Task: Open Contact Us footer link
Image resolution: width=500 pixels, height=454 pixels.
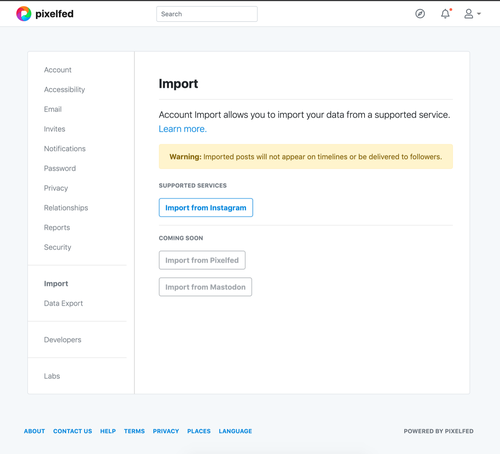Action: click(x=72, y=431)
